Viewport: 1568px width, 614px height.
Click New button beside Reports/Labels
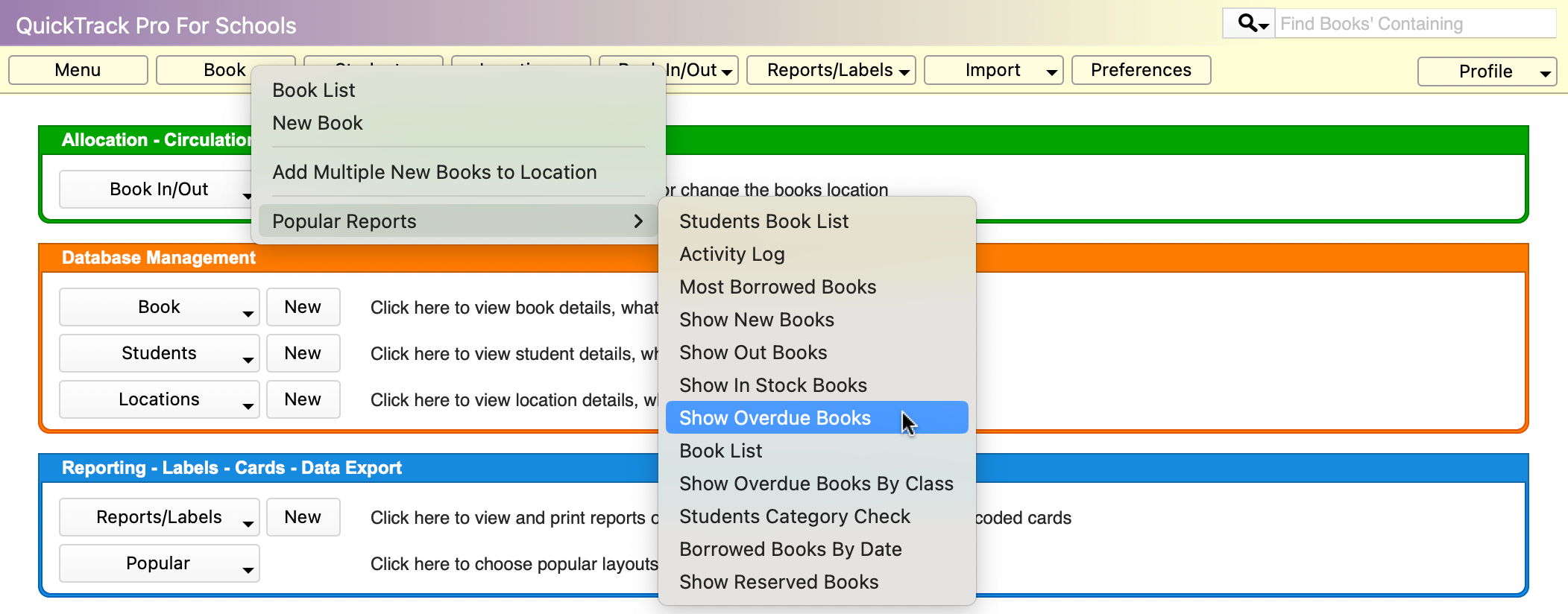click(x=303, y=517)
